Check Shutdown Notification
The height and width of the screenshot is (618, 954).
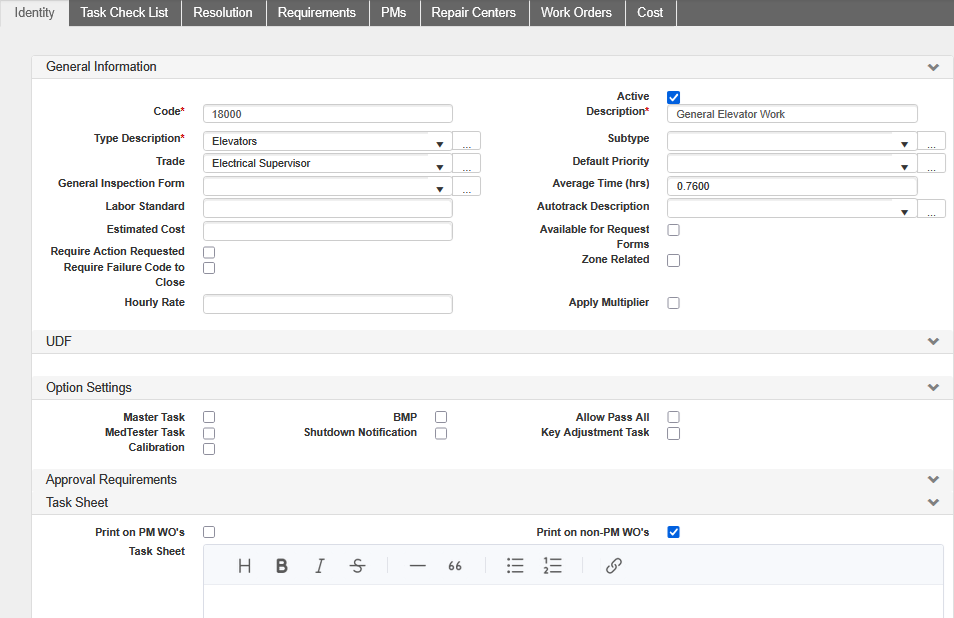pyautogui.click(x=441, y=433)
